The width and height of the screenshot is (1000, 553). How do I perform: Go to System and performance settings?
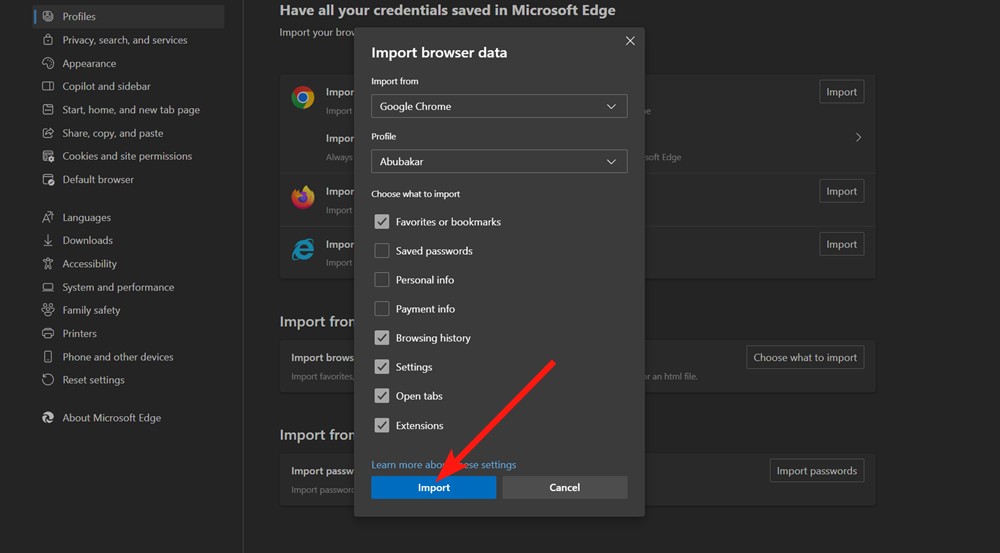(x=118, y=287)
